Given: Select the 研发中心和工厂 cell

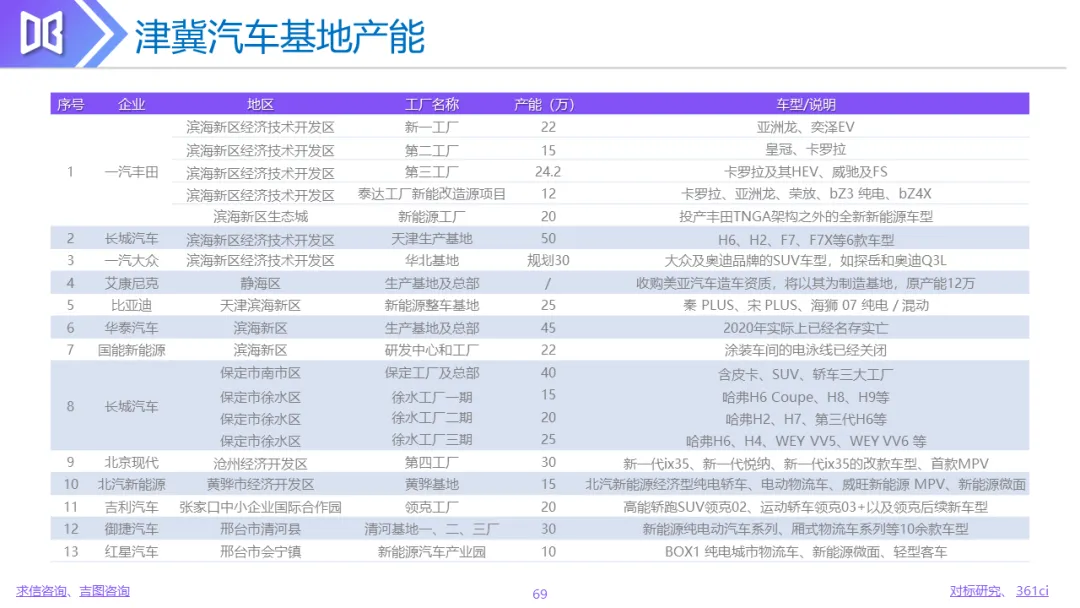Looking at the screenshot, I should click(x=432, y=350).
